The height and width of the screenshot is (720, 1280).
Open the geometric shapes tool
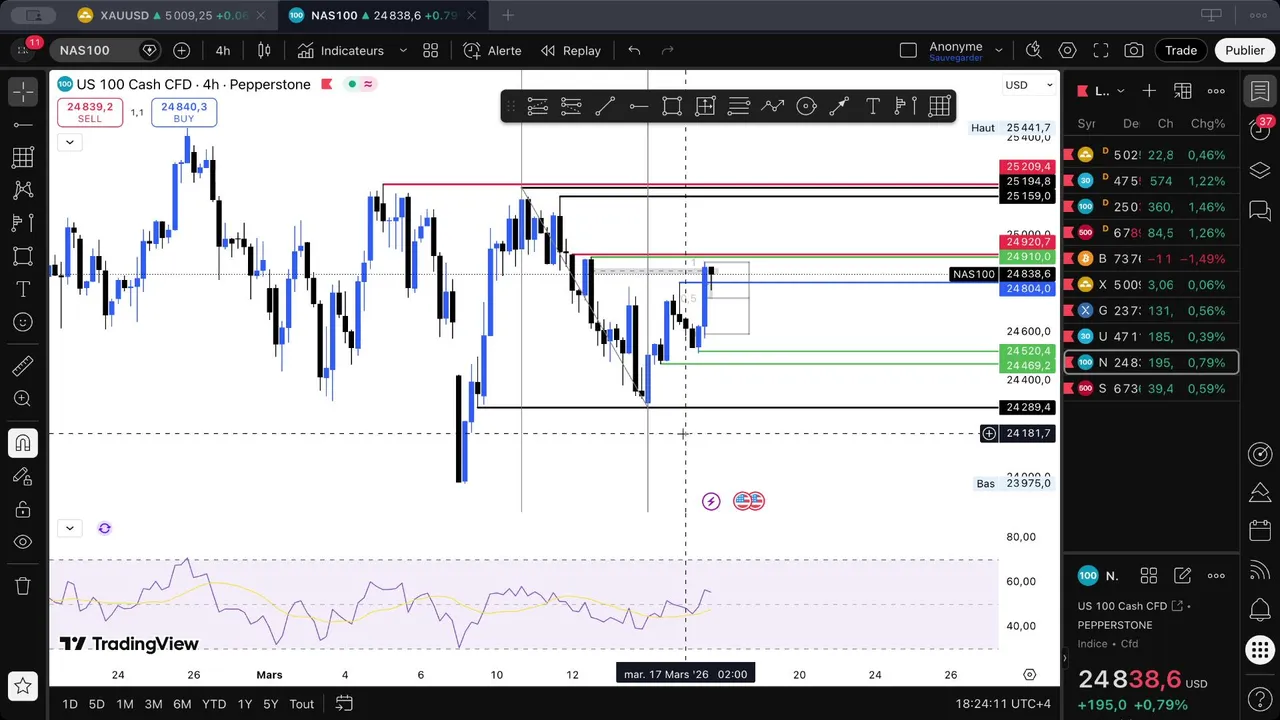click(x=23, y=256)
